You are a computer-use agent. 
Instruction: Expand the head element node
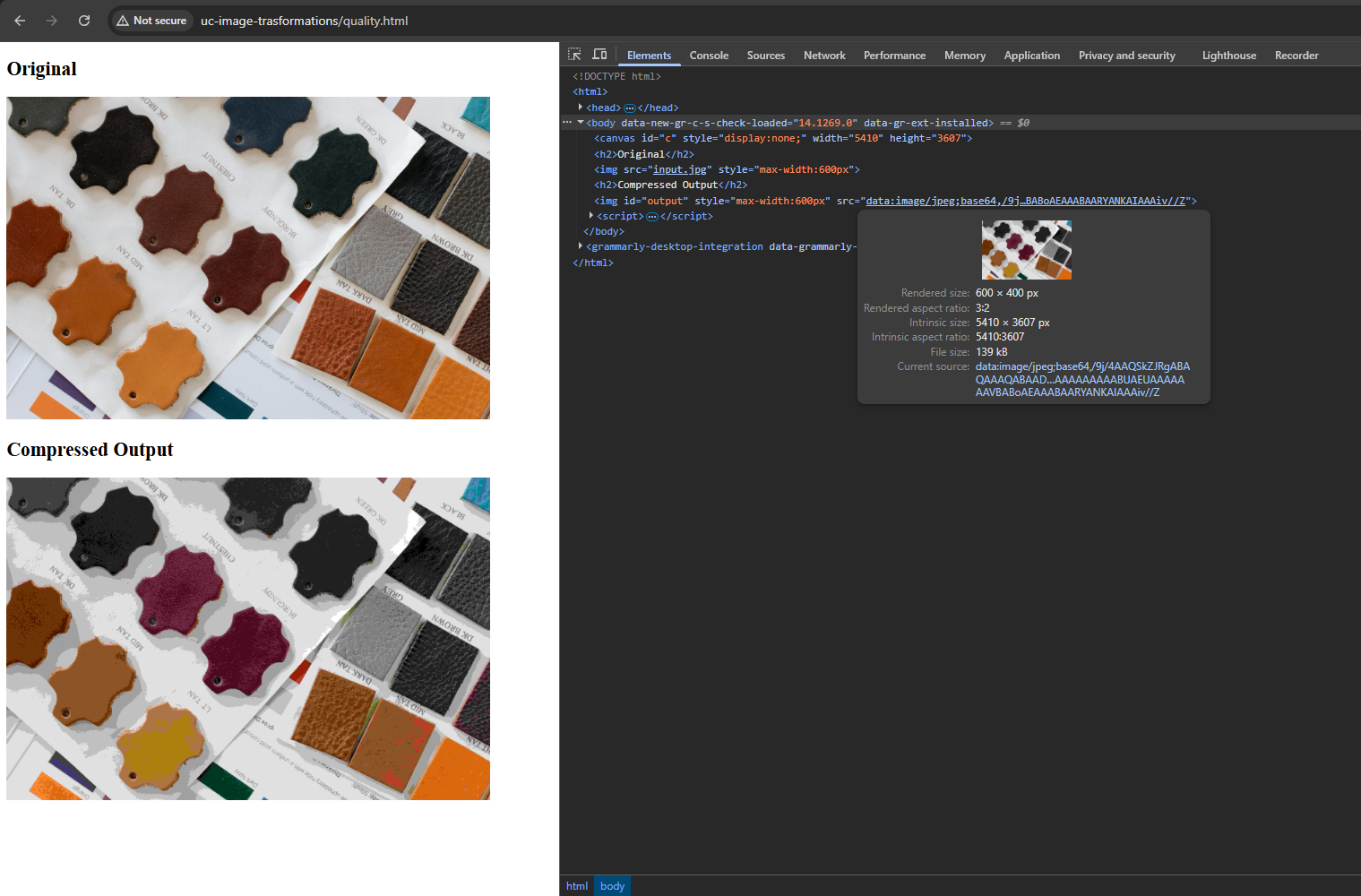tap(581, 108)
